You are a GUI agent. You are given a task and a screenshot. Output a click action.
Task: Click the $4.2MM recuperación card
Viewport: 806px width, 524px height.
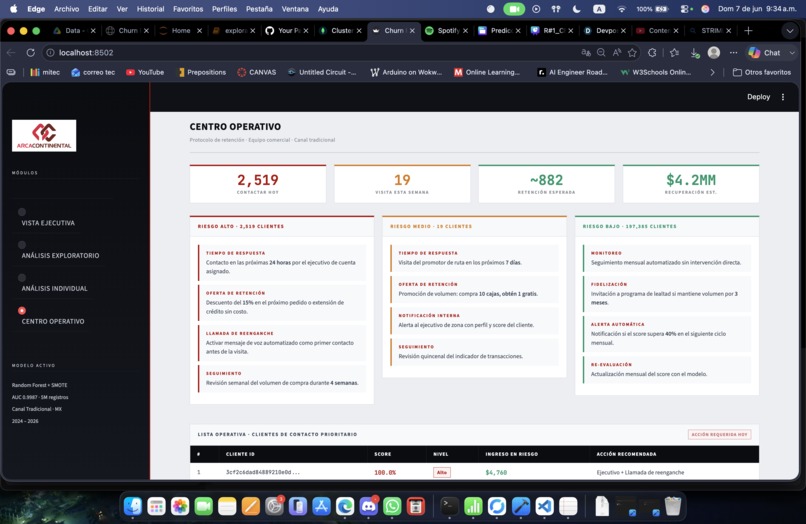pyautogui.click(x=691, y=184)
